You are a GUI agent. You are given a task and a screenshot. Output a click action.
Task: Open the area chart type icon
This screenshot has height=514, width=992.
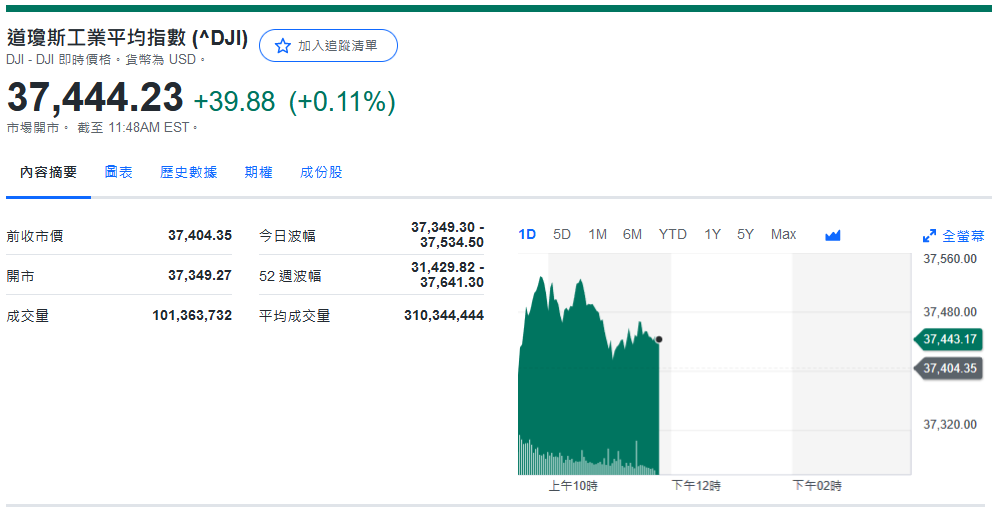tap(832, 235)
